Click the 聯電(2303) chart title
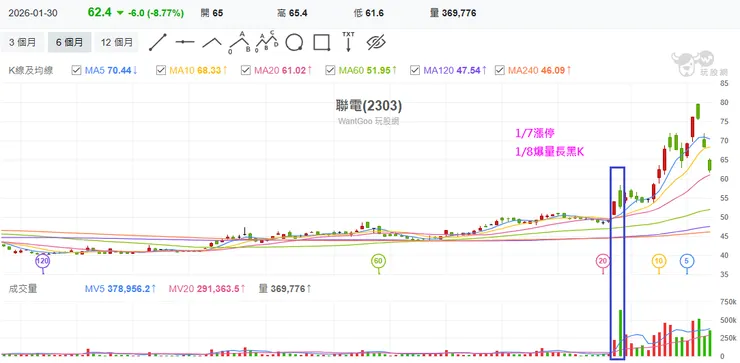The image size is (740, 363). tap(370, 106)
